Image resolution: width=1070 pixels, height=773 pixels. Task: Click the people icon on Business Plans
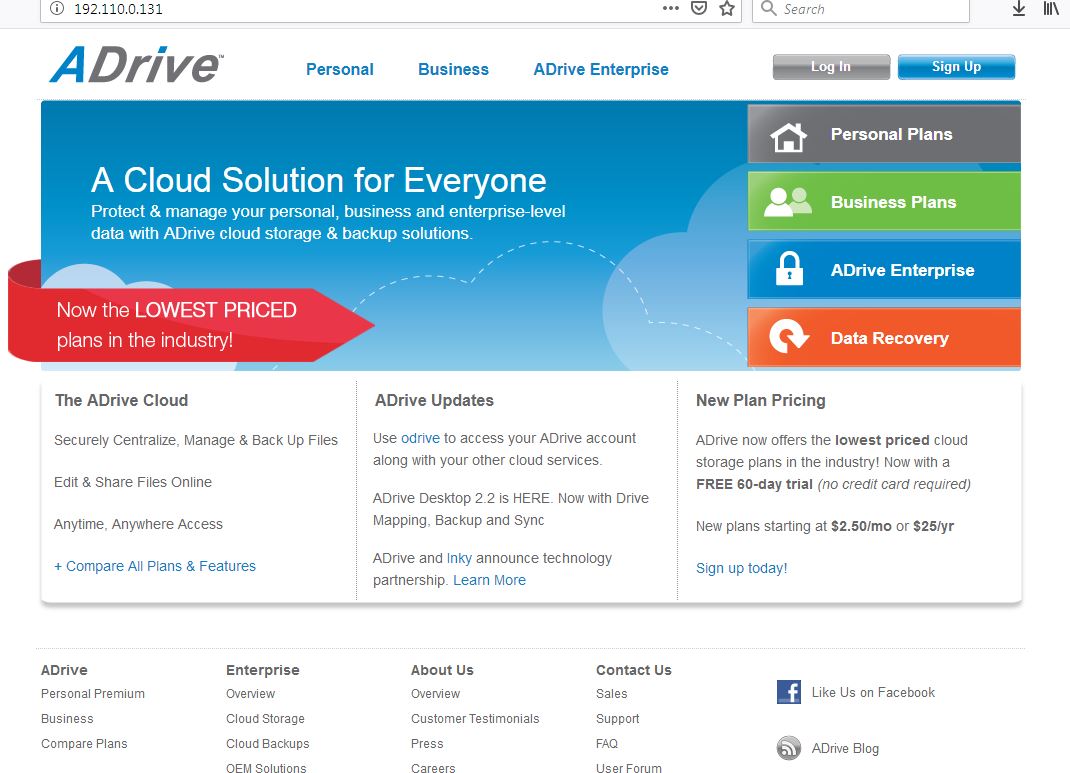[787, 202]
